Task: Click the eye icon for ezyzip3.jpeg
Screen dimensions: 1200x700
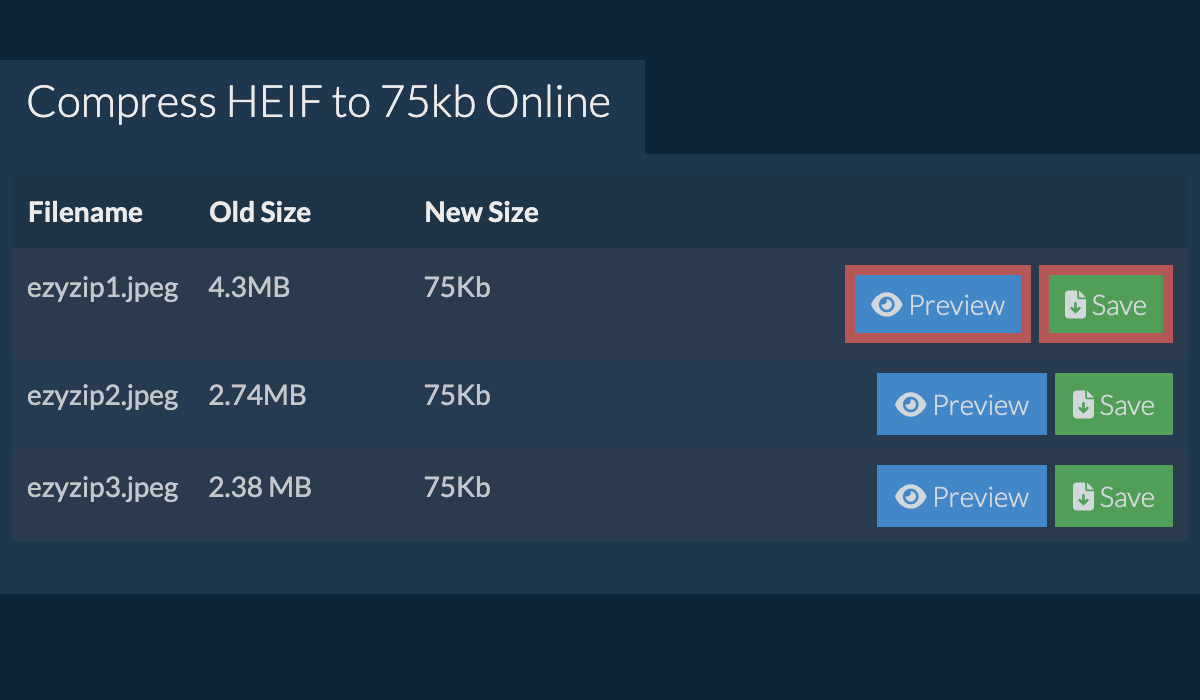Action: tap(910, 497)
